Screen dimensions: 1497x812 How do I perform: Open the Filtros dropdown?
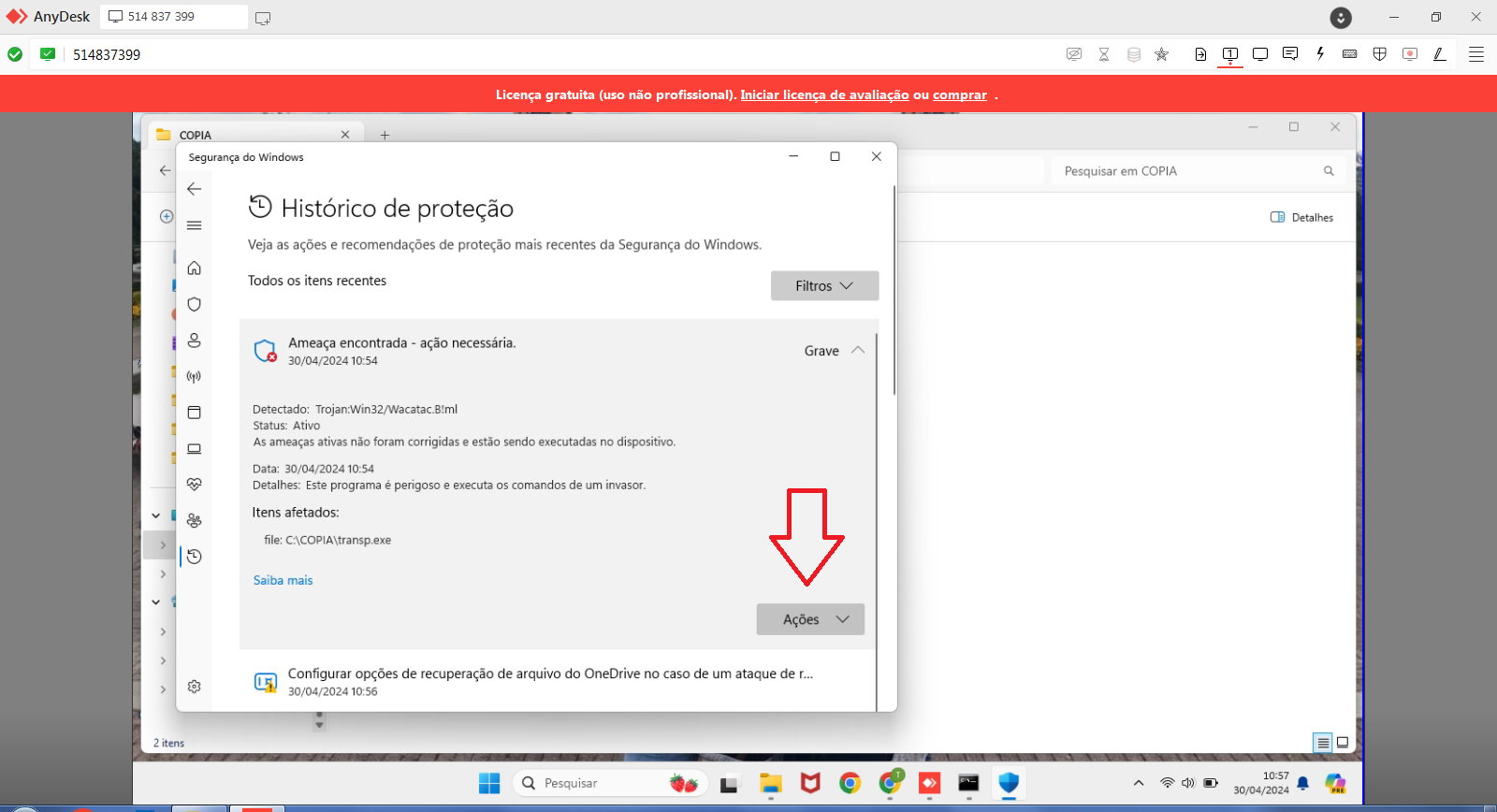[x=824, y=286]
